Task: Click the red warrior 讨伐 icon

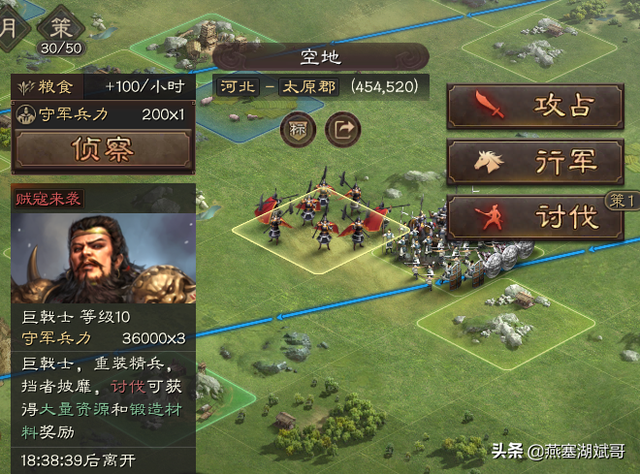Action: pos(489,217)
